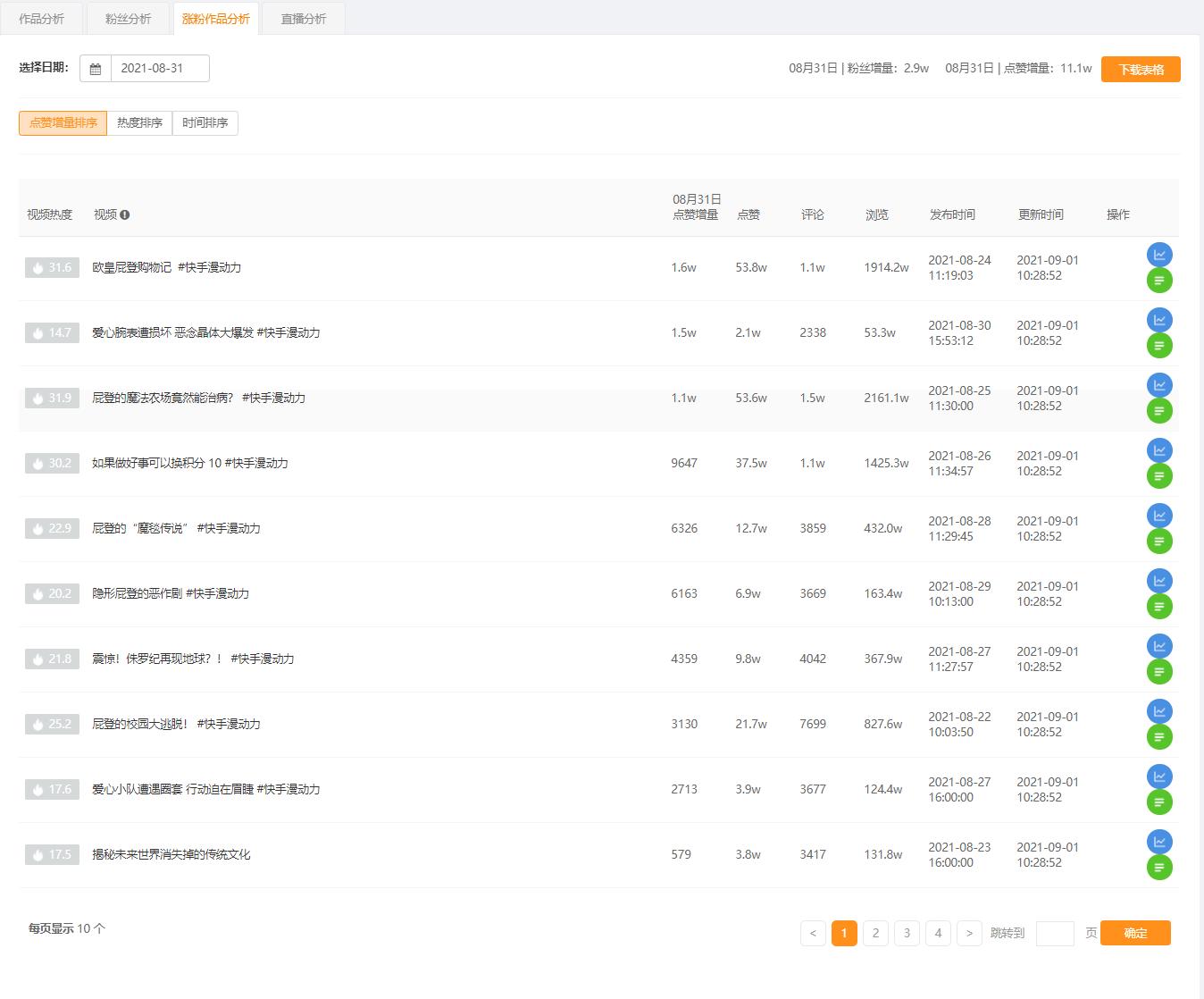1204x999 pixels.
Task: Click the 确定 jump button
Action: coord(1135,933)
